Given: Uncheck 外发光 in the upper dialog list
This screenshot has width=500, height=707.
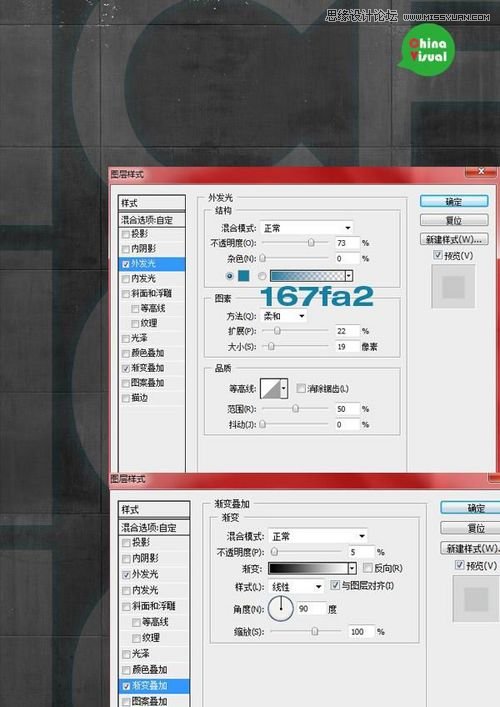Looking at the screenshot, I should [x=126, y=264].
